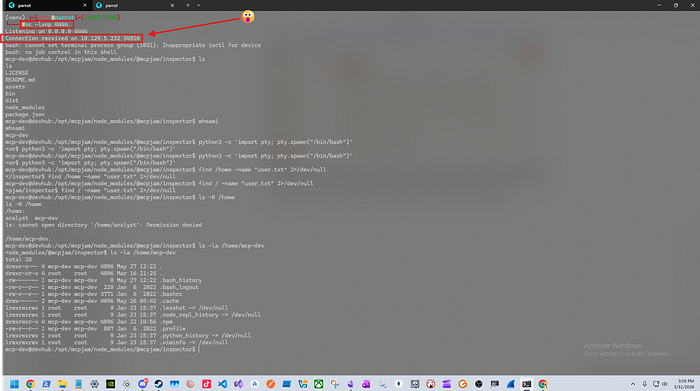Image resolution: width=700 pixels, height=391 pixels.
Task: Open the purple Outlook icon in taskbar
Action: [367, 384]
